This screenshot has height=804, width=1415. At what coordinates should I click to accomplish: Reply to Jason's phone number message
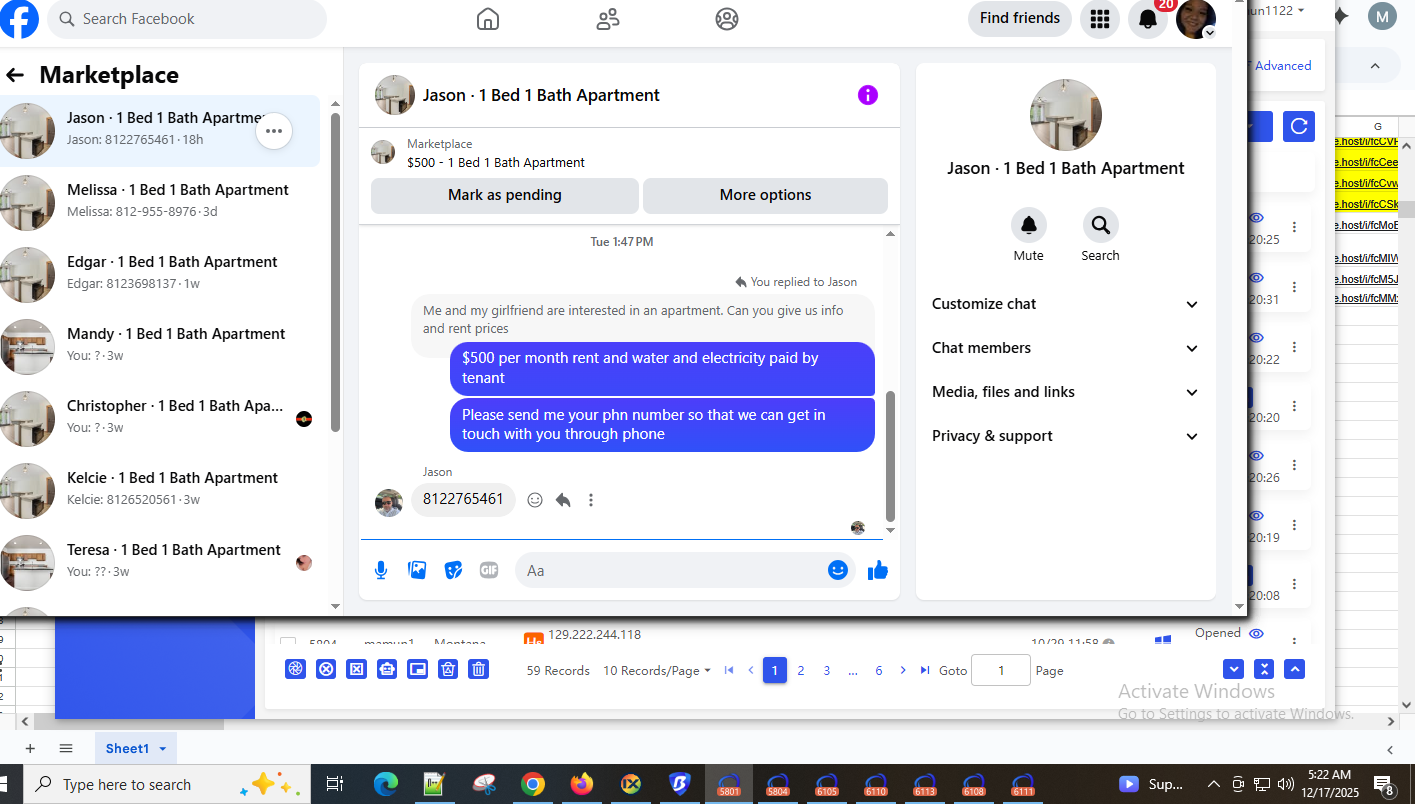(x=563, y=500)
